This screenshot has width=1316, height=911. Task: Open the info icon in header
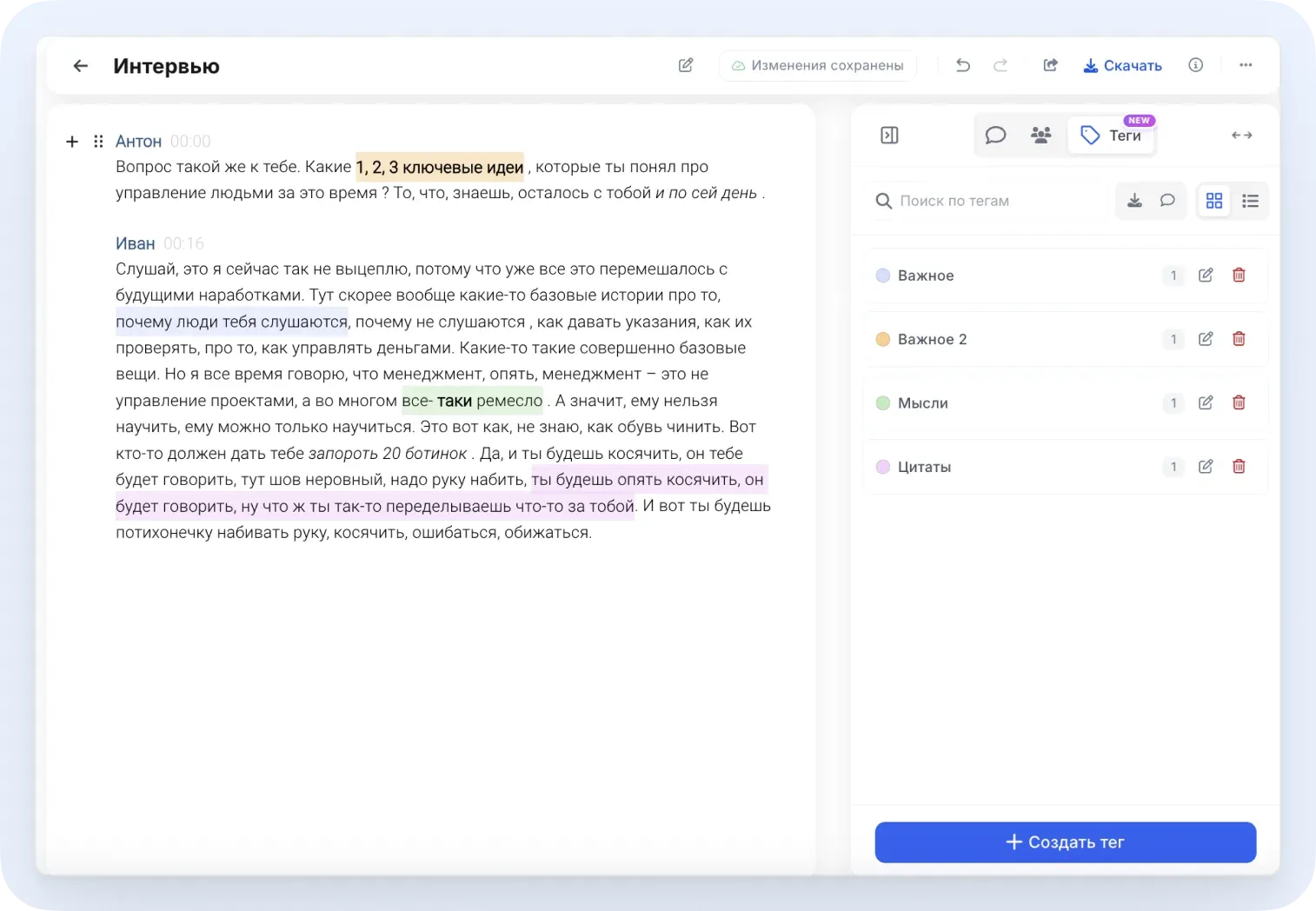tap(1196, 65)
